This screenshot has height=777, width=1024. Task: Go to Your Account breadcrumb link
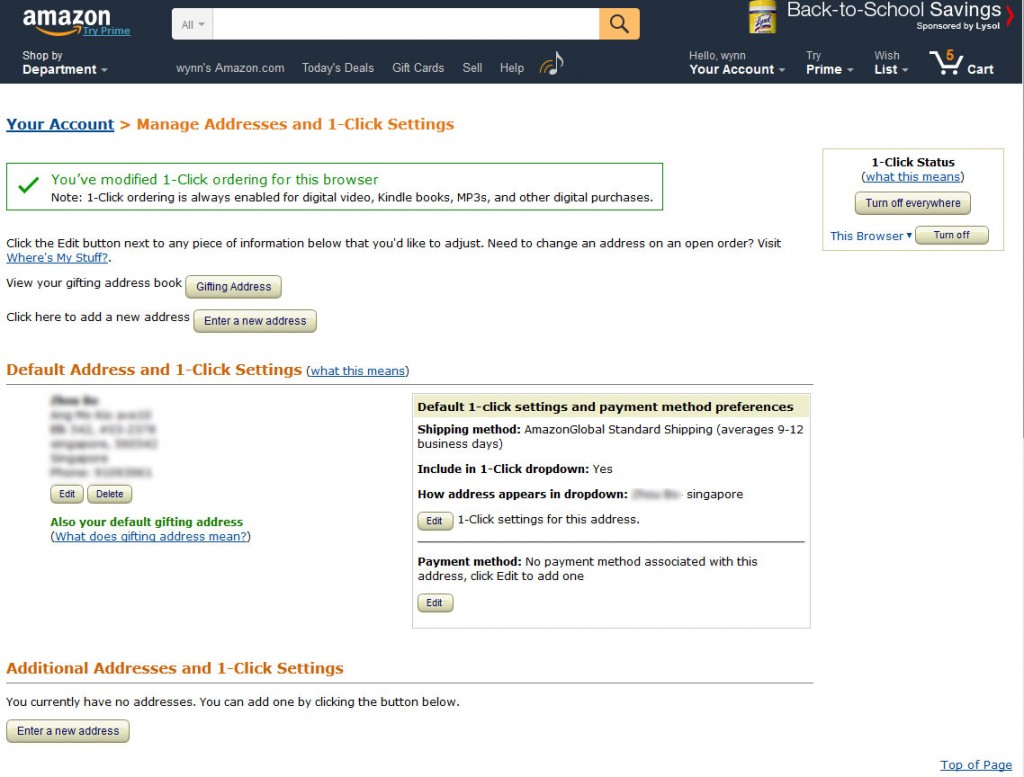coord(60,124)
